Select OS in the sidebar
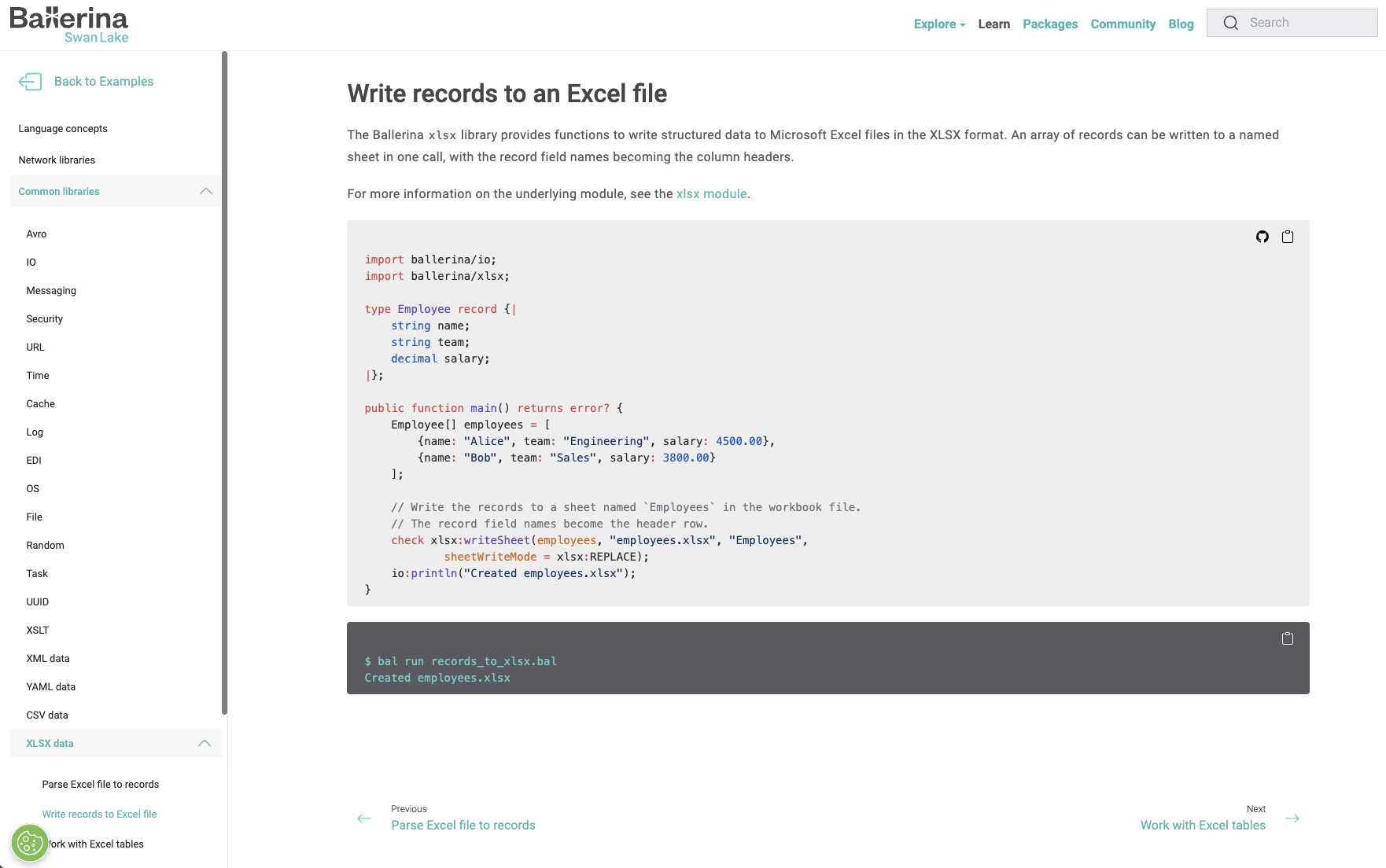The width and height of the screenshot is (1386, 868). point(32,488)
